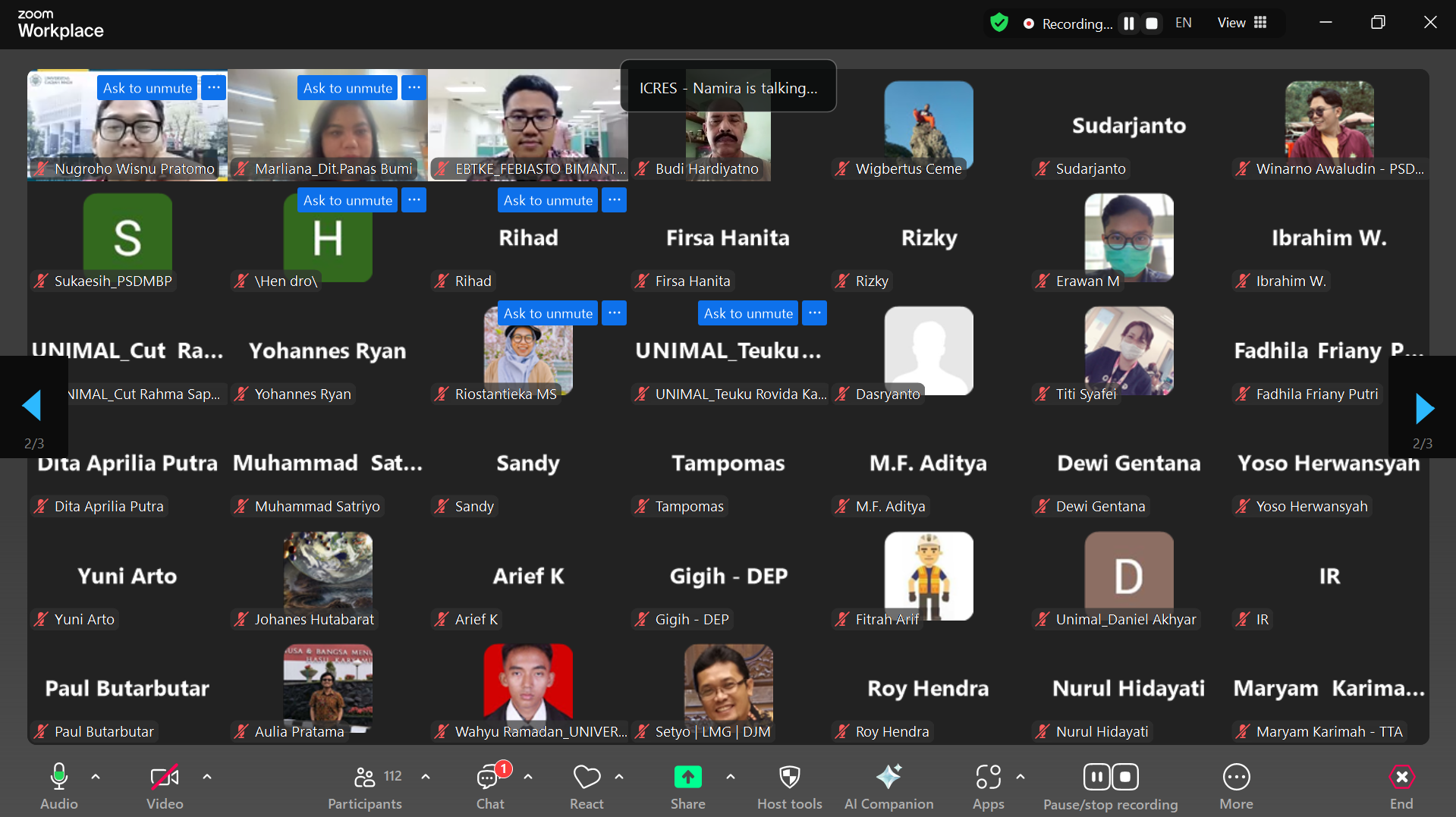Open the React emoji menu
1456x817 pixels.
click(x=586, y=786)
